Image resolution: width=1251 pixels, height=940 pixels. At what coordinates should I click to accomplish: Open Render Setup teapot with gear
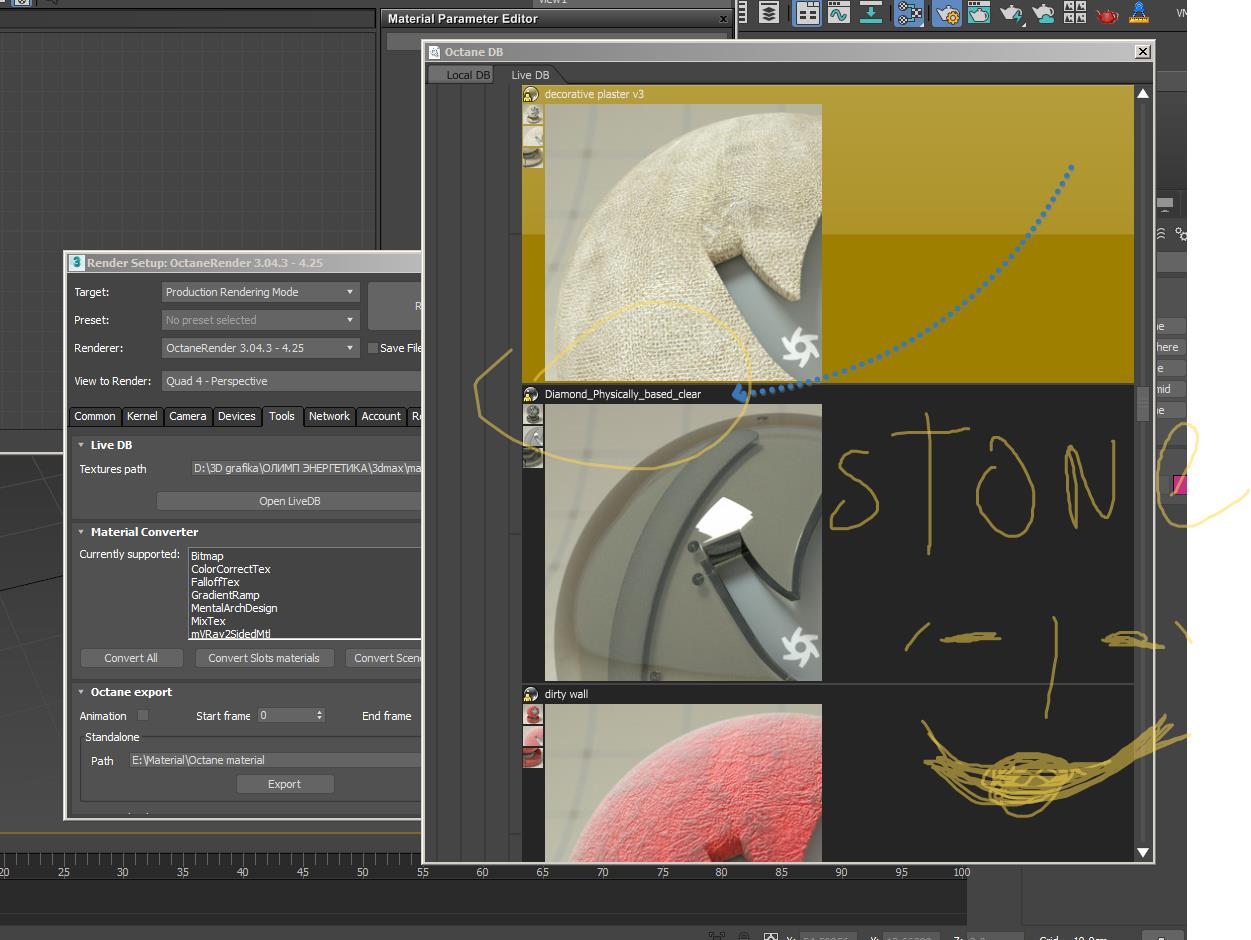tap(945, 13)
